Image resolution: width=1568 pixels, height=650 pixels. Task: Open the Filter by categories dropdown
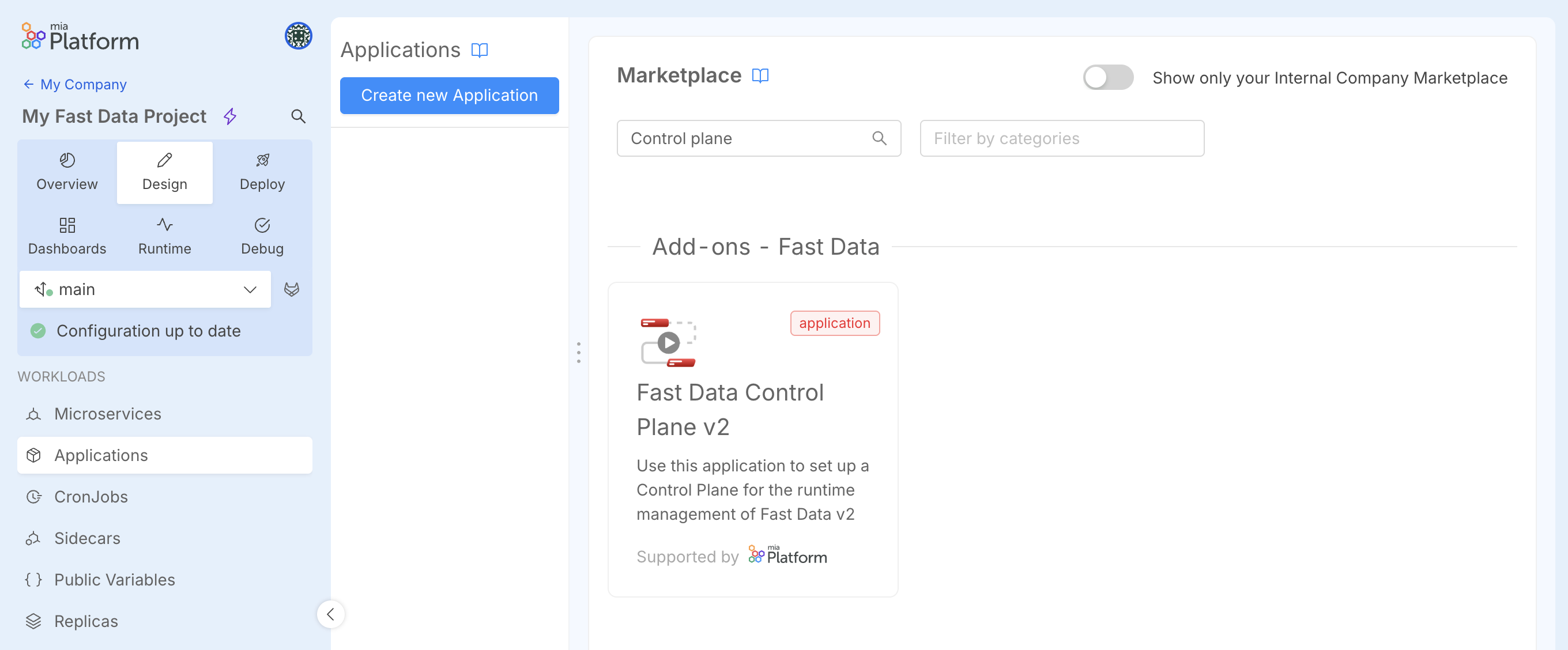click(1061, 138)
